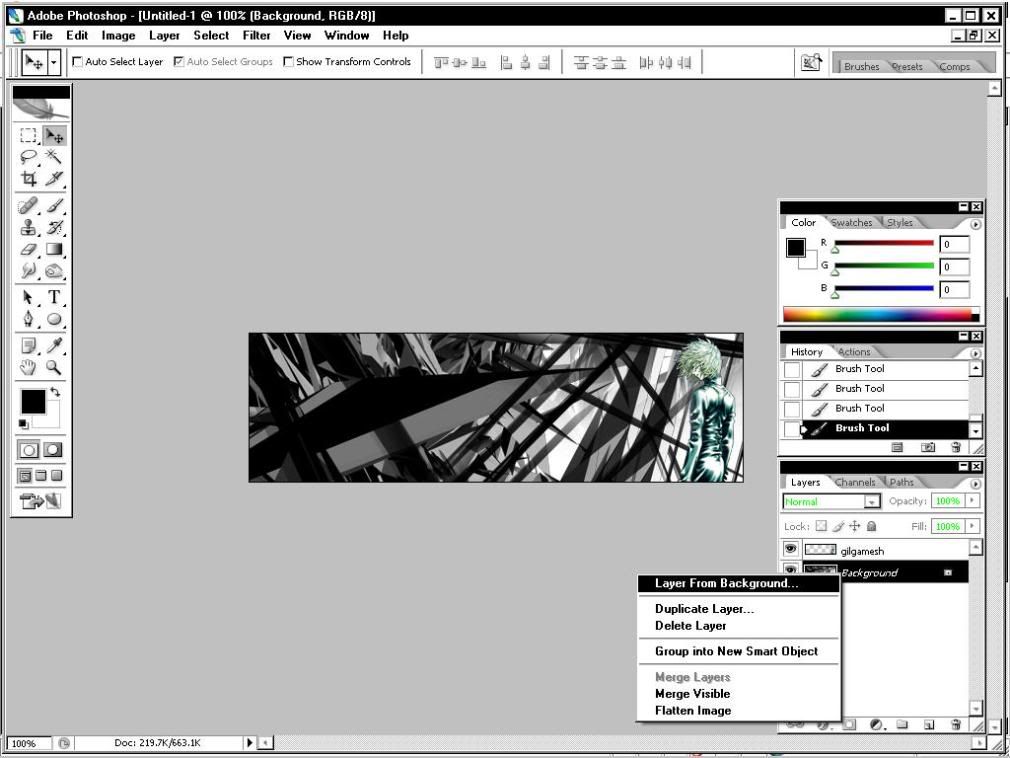The image size is (1010, 758).
Task: Switch to the Actions tab
Action: point(854,352)
